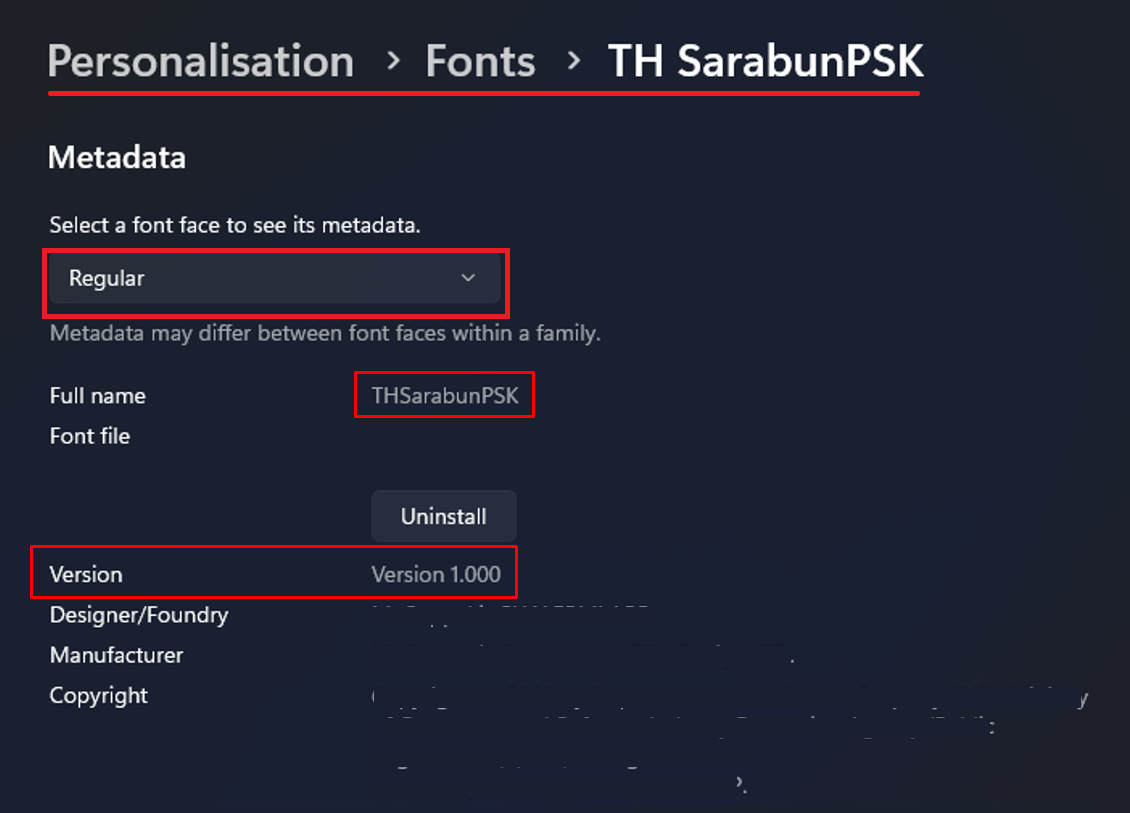The width and height of the screenshot is (1130, 813).
Task: Click the Version 1.000 value text
Action: 436,574
